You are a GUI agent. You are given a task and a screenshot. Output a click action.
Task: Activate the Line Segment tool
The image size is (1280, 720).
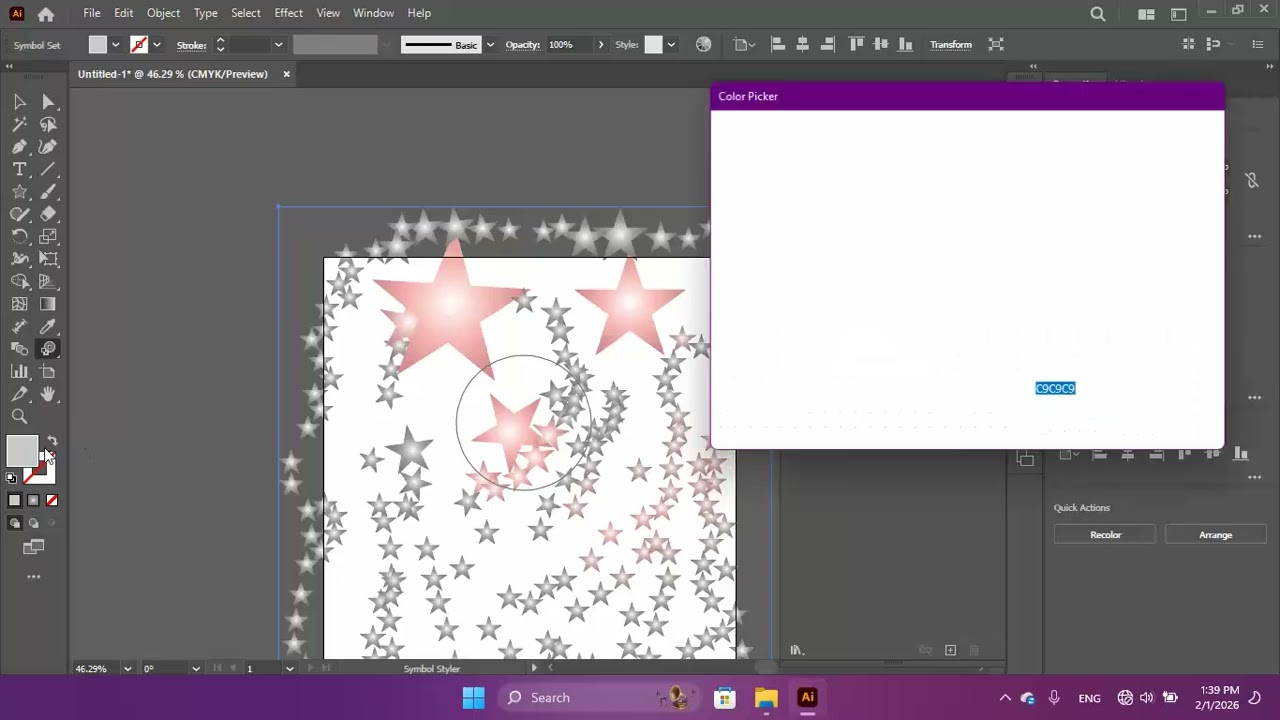click(48, 170)
